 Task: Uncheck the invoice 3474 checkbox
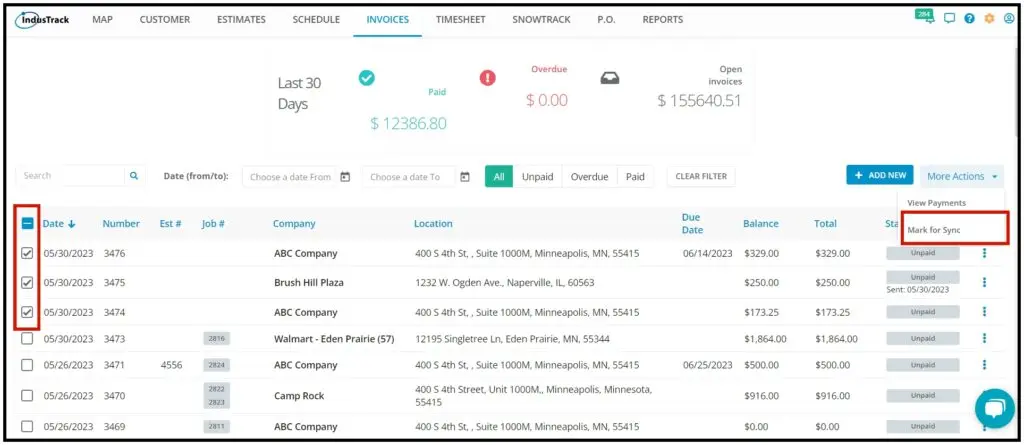(27, 312)
